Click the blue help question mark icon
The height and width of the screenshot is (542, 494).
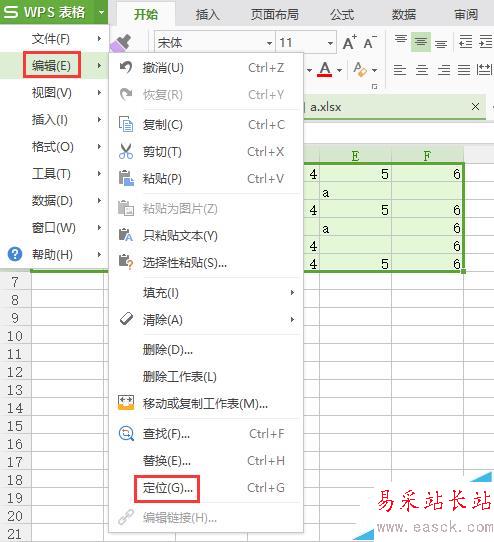(15, 254)
